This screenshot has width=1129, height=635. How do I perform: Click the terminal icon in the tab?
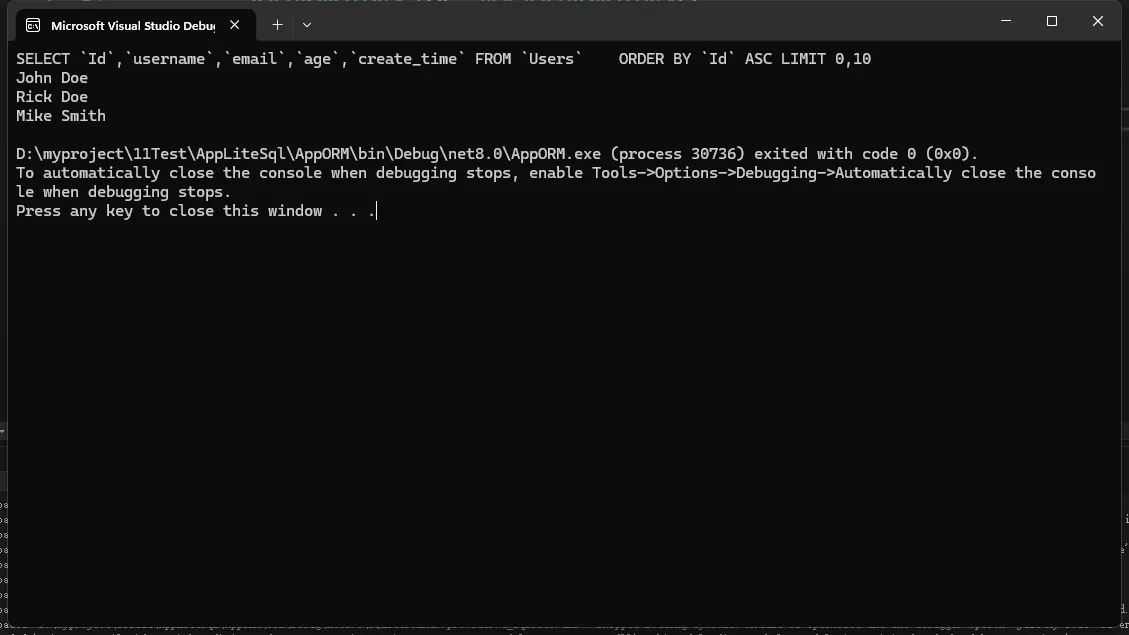33,25
